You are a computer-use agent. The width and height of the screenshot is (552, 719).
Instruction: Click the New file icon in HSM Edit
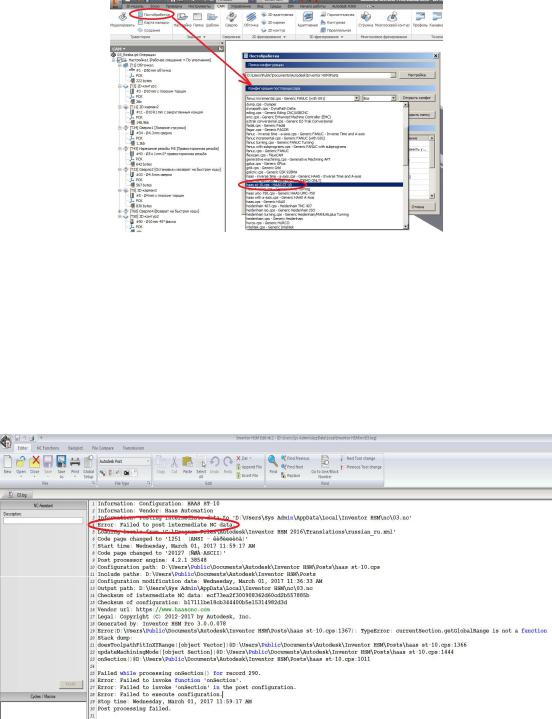[x=7, y=462]
